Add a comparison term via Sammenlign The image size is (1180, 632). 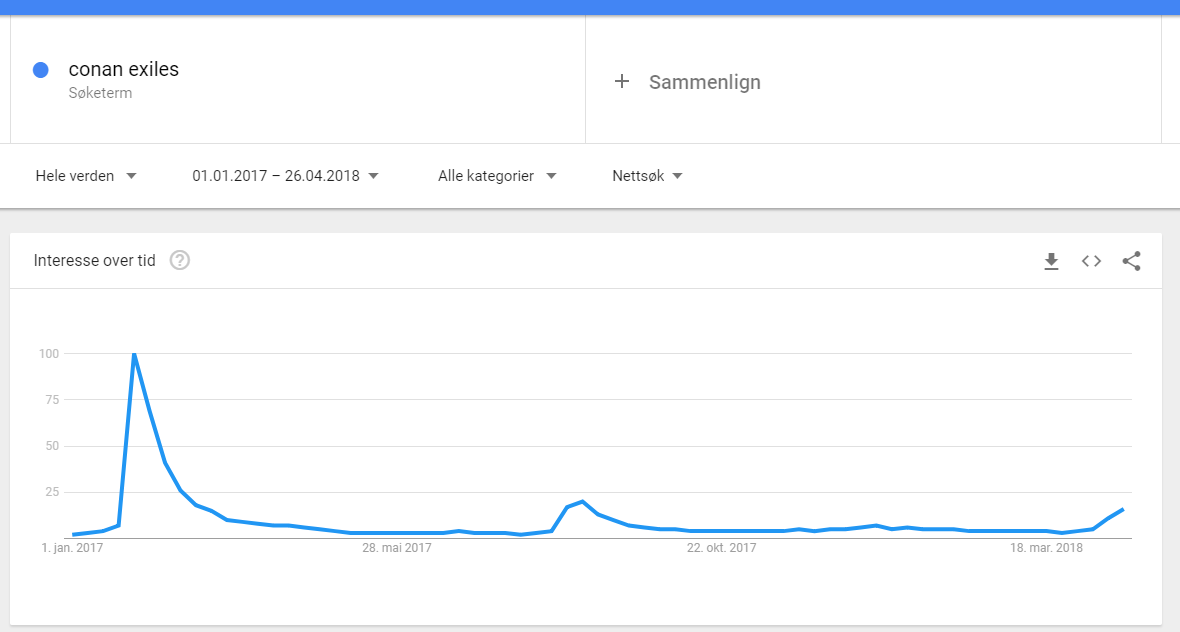(x=704, y=82)
